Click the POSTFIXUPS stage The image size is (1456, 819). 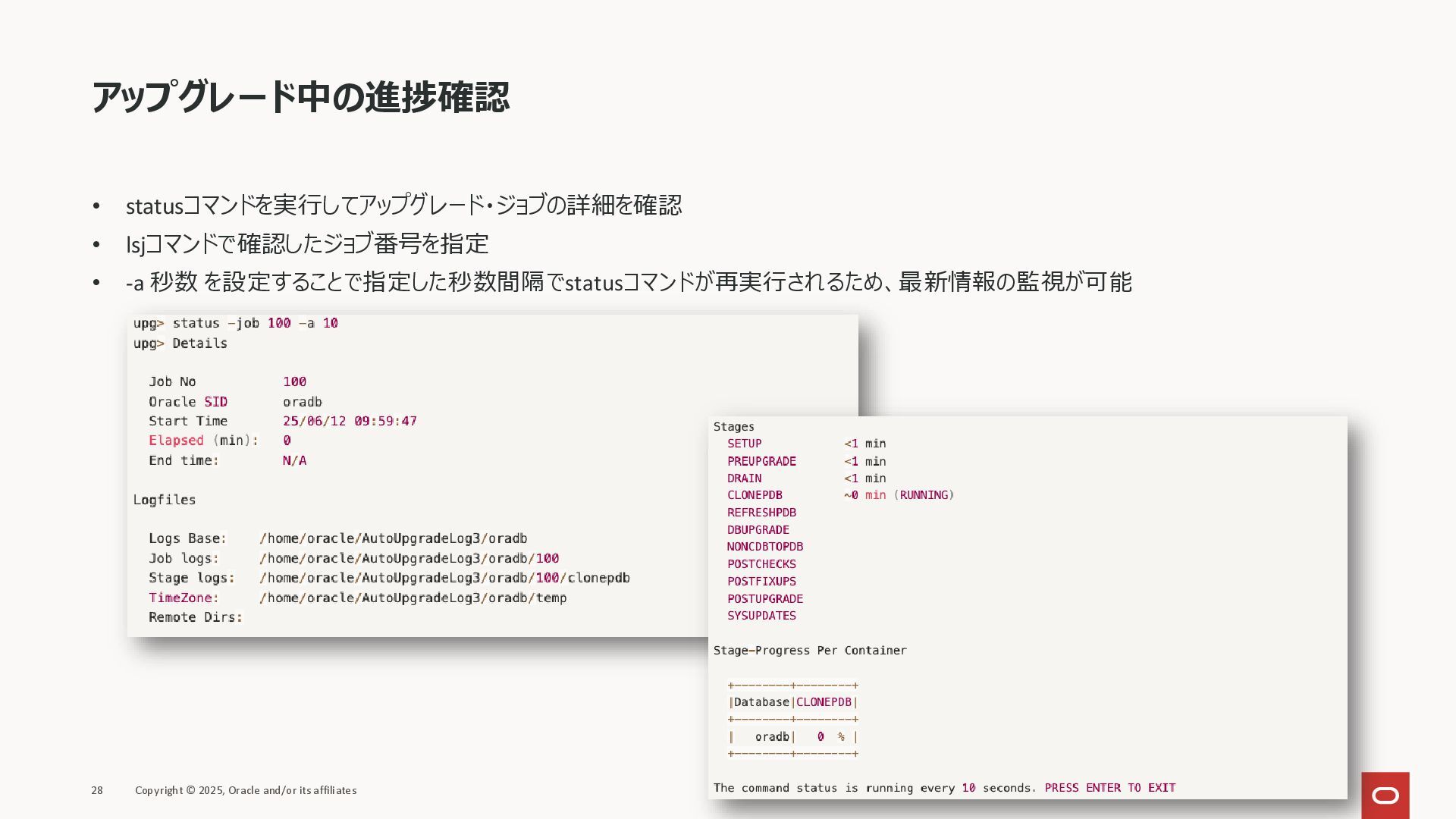761,582
